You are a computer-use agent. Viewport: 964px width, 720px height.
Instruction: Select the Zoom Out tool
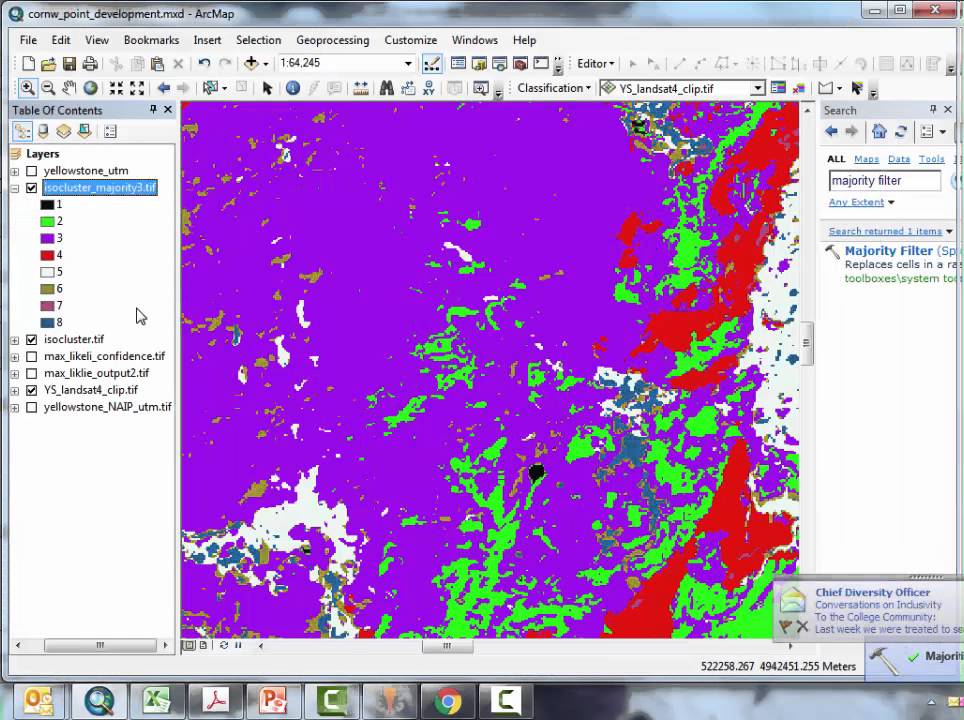click(49, 88)
